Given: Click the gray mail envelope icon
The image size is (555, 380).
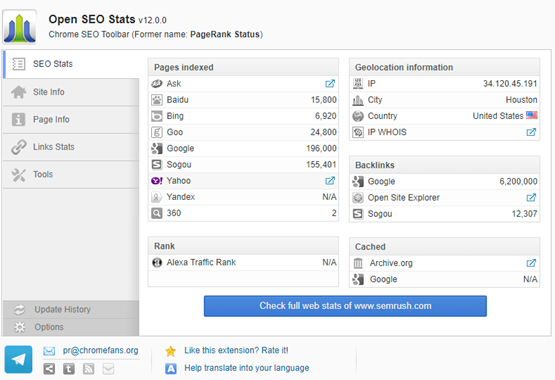Looking at the screenshot, I should pos(108,369).
